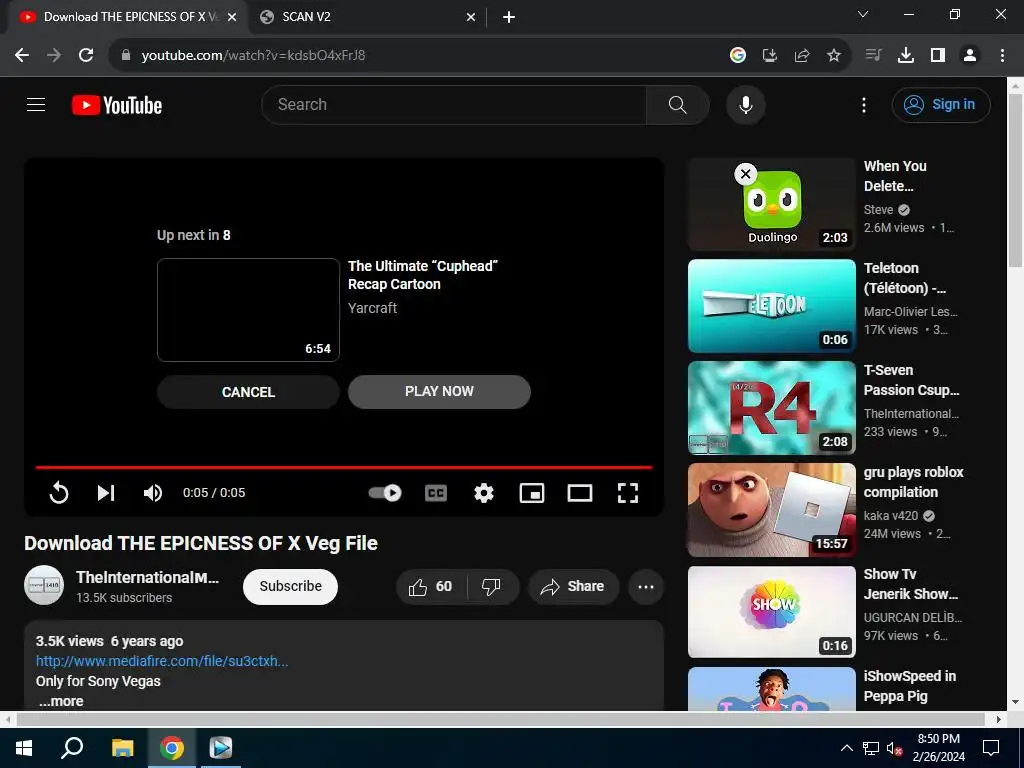This screenshot has width=1024, height=768.
Task: Open Show Tv Jenerik video thumbnail
Action: click(771, 611)
